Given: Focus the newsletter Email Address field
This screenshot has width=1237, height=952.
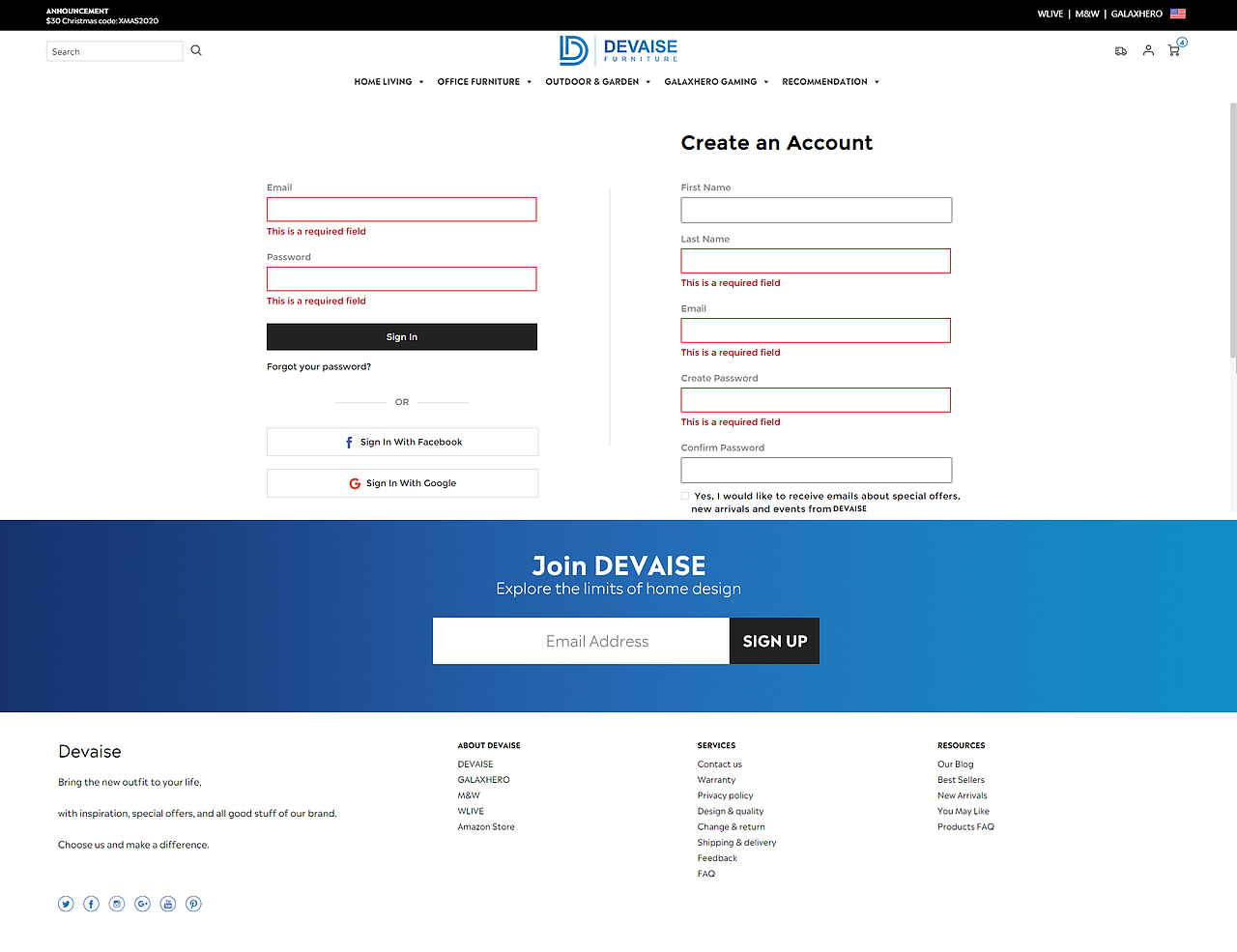Looking at the screenshot, I should click(581, 641).
